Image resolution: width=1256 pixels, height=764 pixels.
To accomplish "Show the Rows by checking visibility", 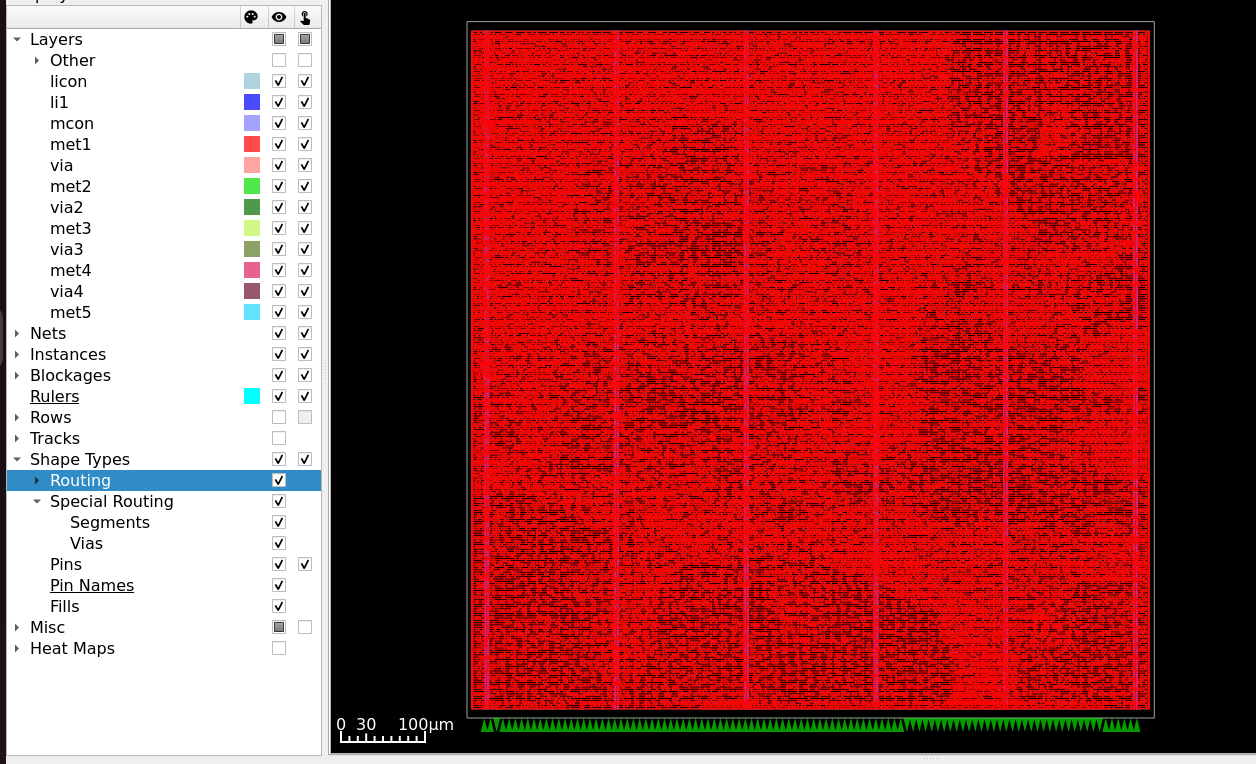I will pyautogui.click(x=279, y=417).
